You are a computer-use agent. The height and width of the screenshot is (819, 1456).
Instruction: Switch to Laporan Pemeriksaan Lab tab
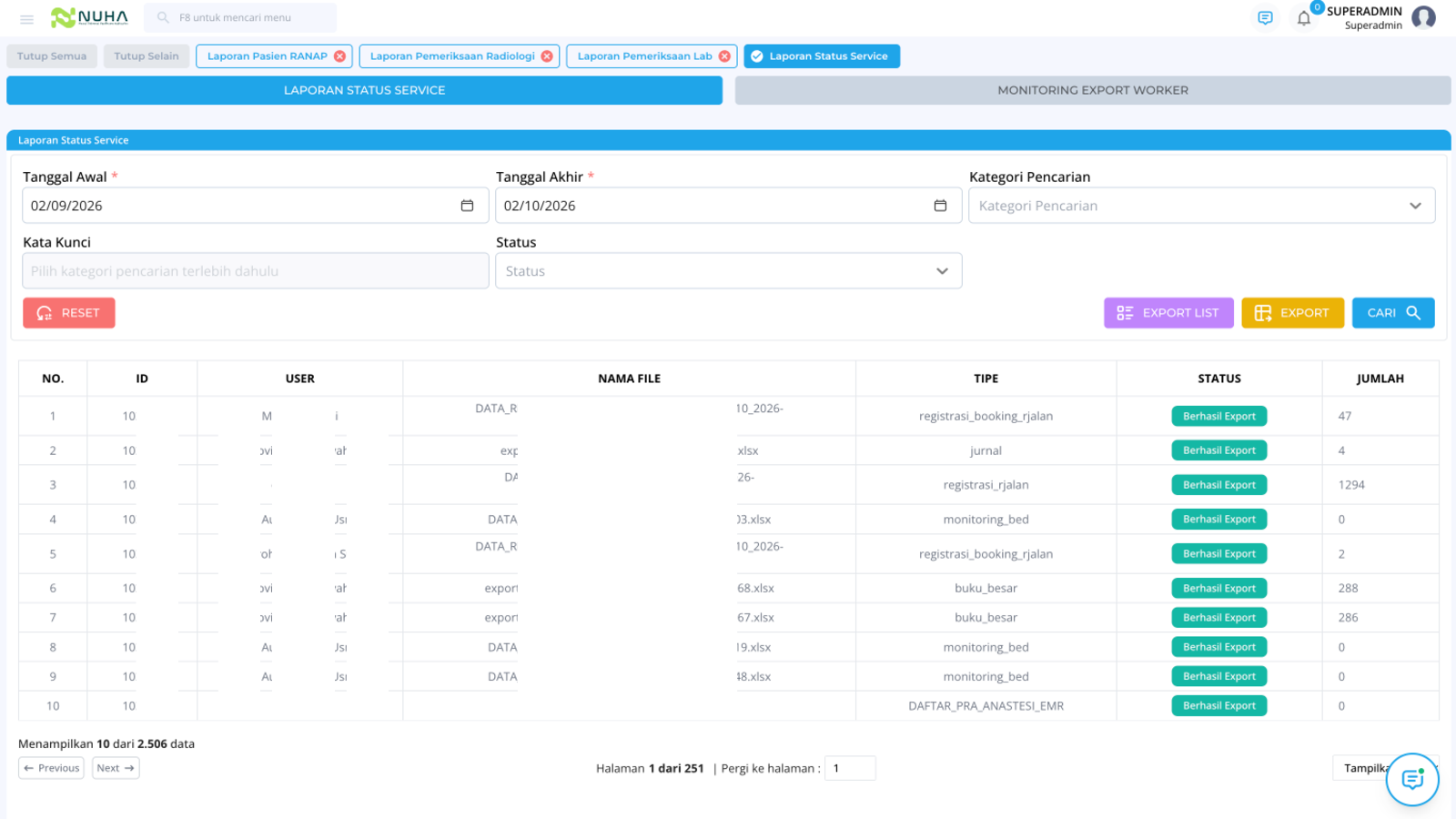(644, 56)
